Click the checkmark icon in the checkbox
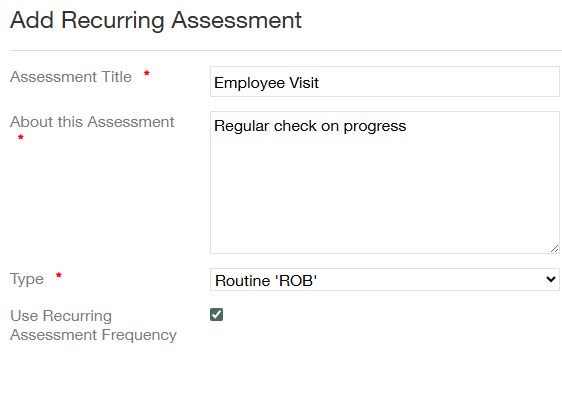The height and width of the screenshot is (409, 562). coord(216,314)
